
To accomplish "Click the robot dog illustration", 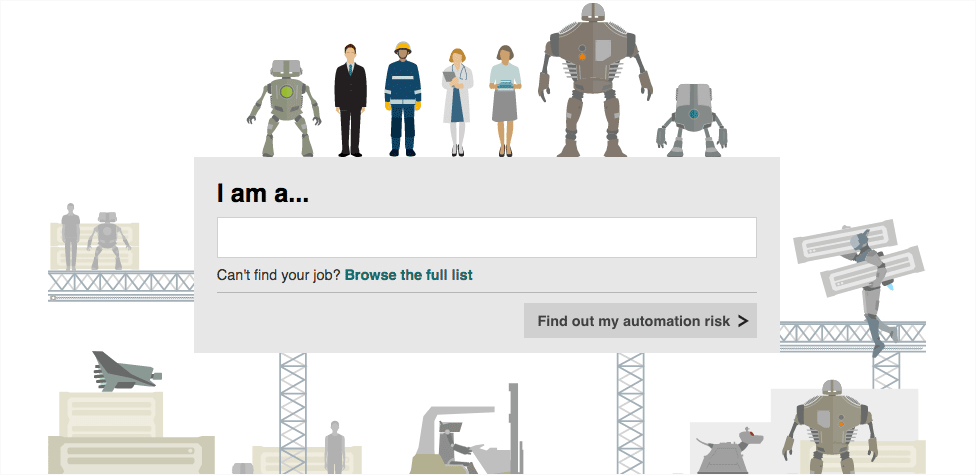I will (730, 451).
